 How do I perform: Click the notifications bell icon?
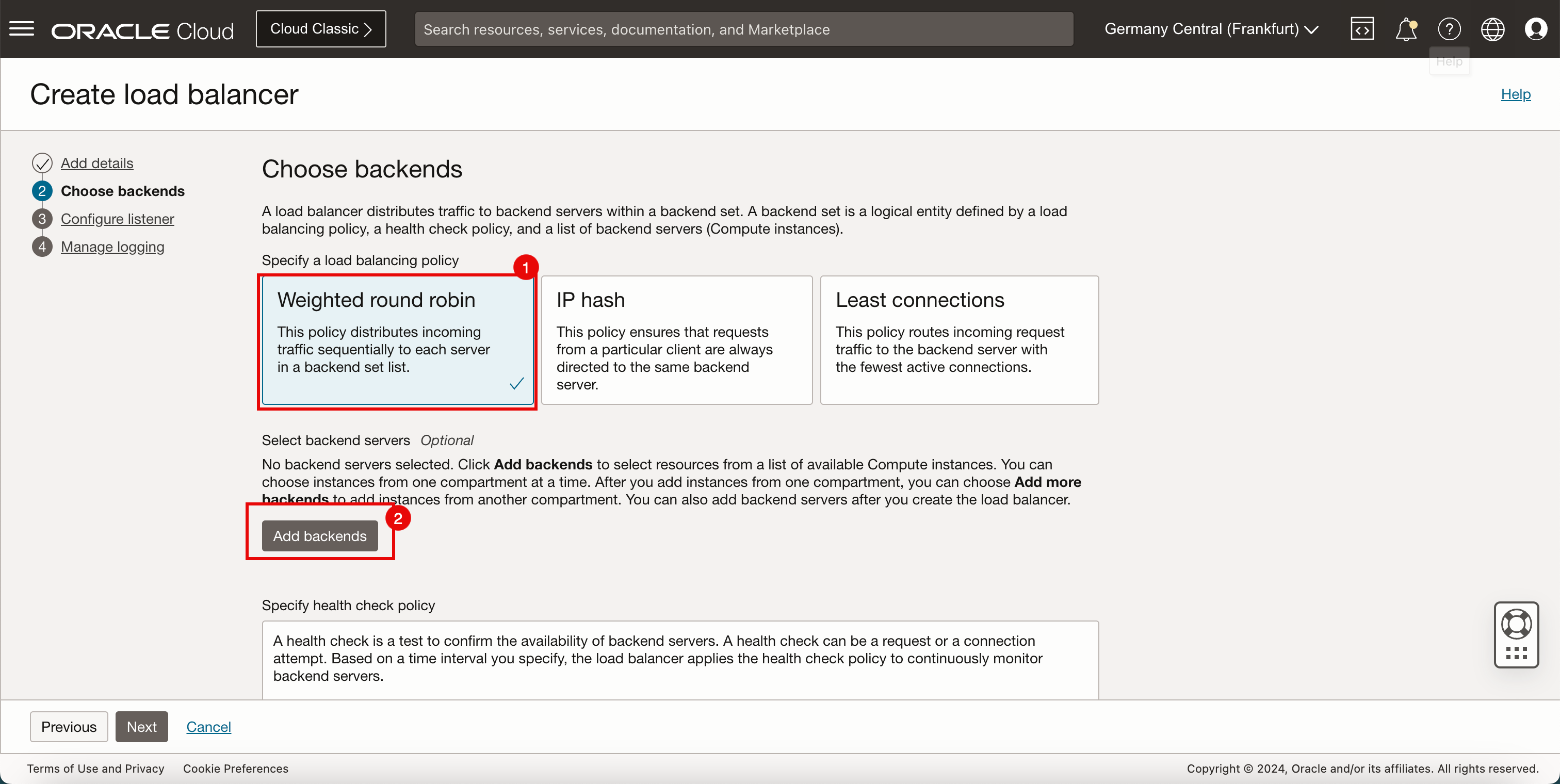(1406, 29)
